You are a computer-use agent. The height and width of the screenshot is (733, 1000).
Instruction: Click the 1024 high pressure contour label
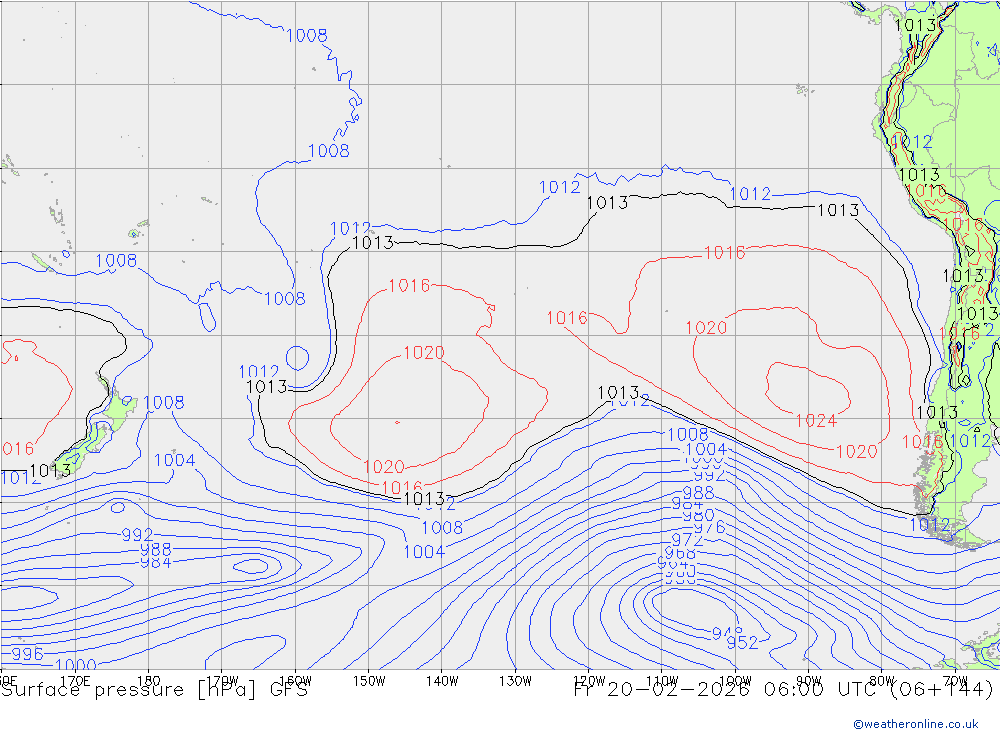click(816, 421)
